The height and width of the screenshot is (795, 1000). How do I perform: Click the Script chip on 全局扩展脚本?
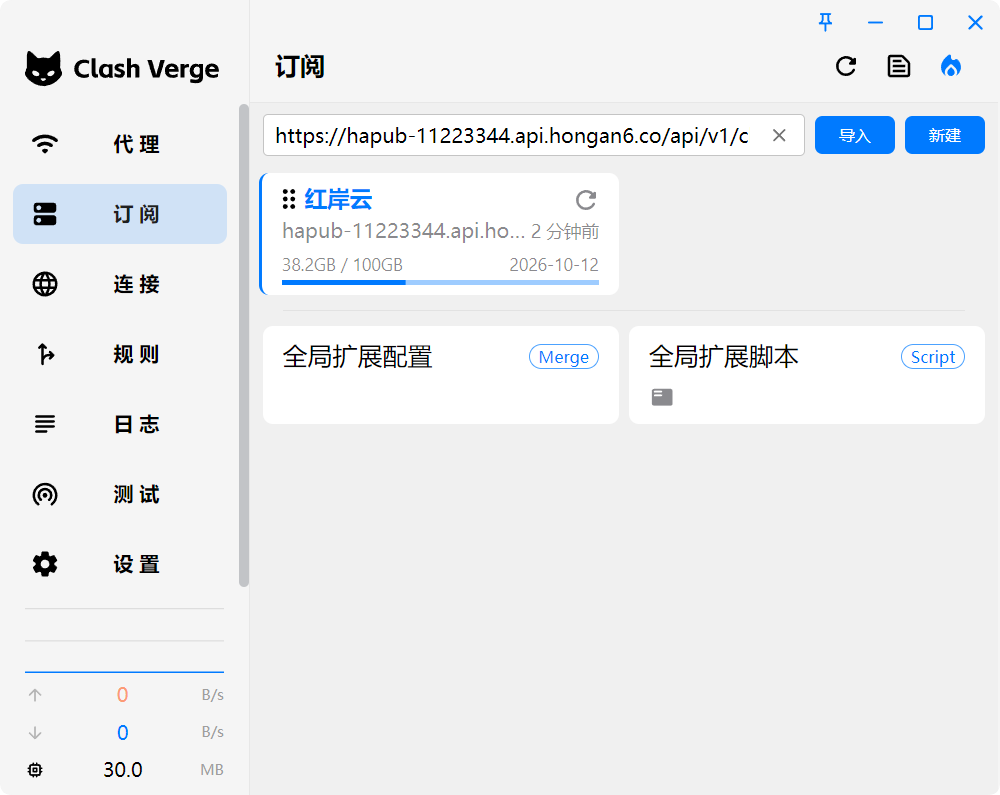click(932, 356)
